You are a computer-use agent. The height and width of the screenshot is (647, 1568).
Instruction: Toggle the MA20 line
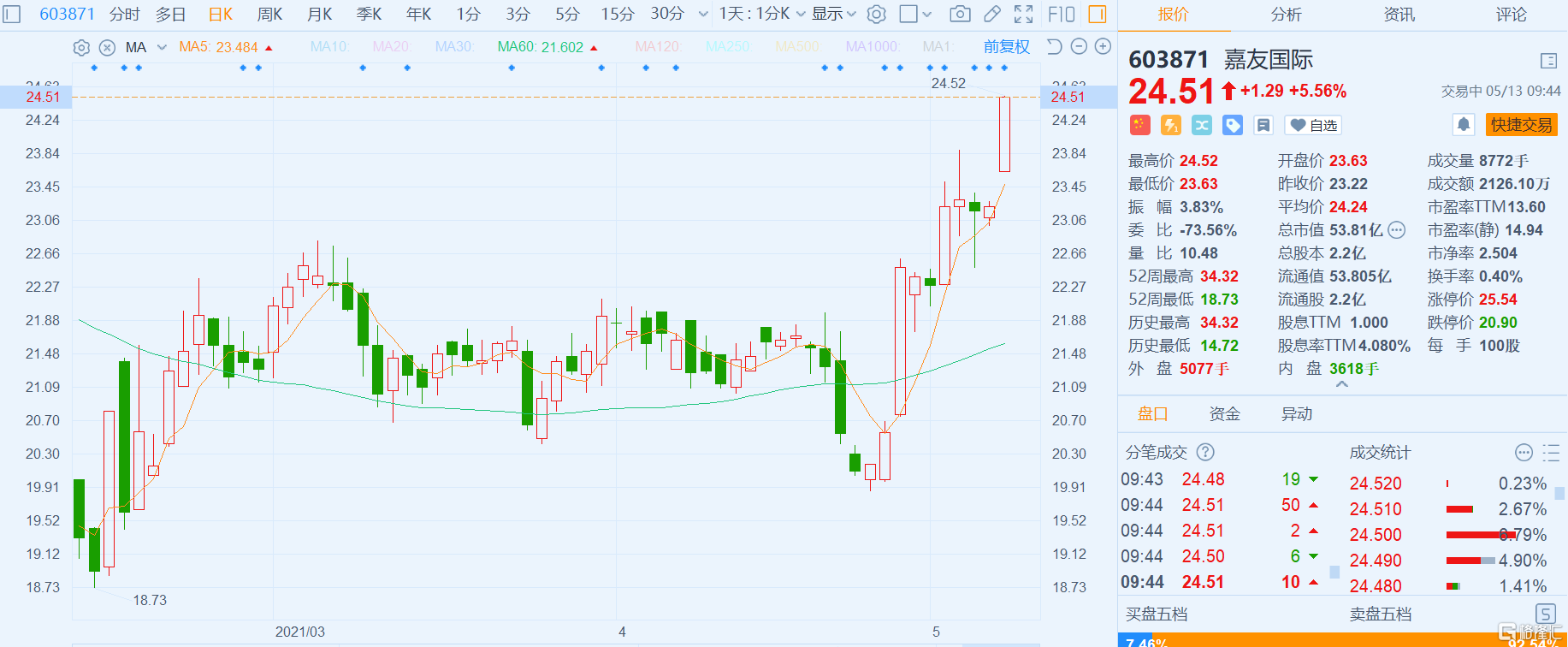(x=392, y=47)
